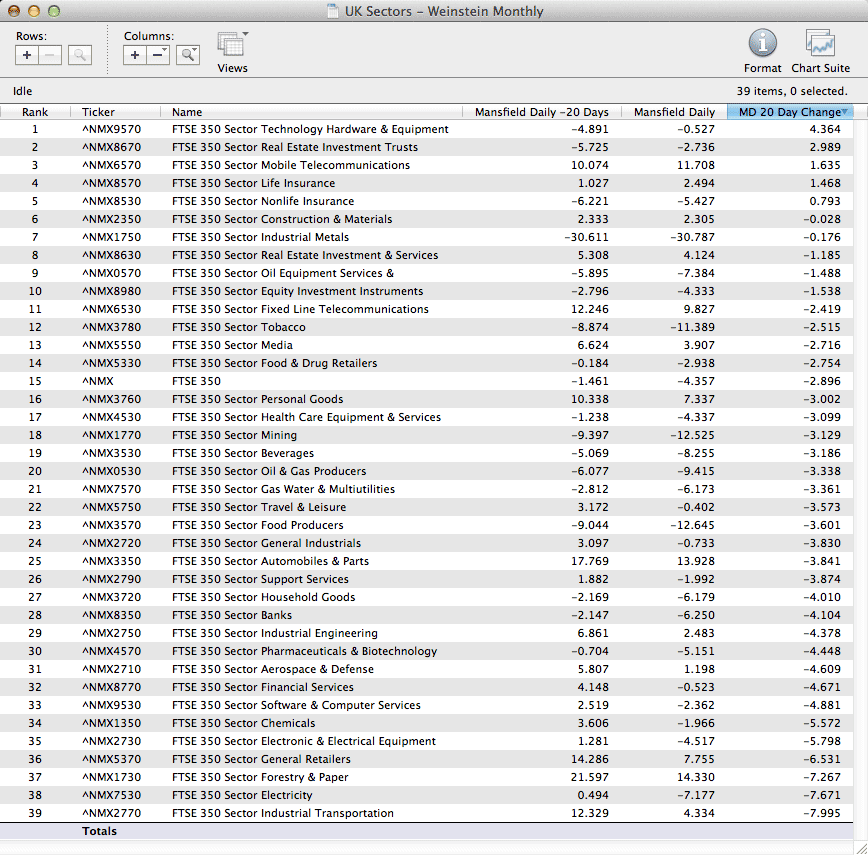Open the remove column minus menu
868x855 pixels.
point(158,55)
